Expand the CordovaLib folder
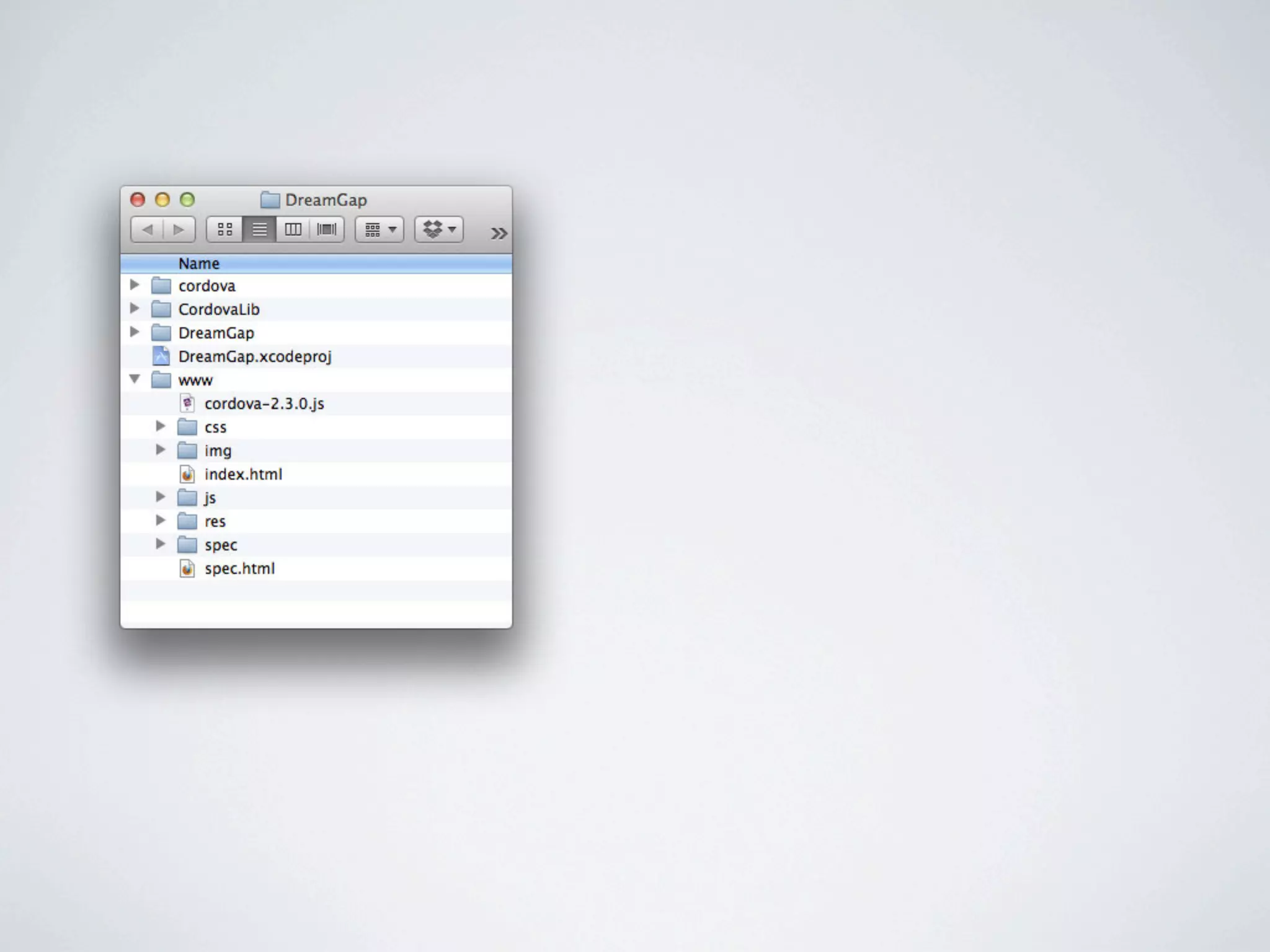 pos(134,308)
